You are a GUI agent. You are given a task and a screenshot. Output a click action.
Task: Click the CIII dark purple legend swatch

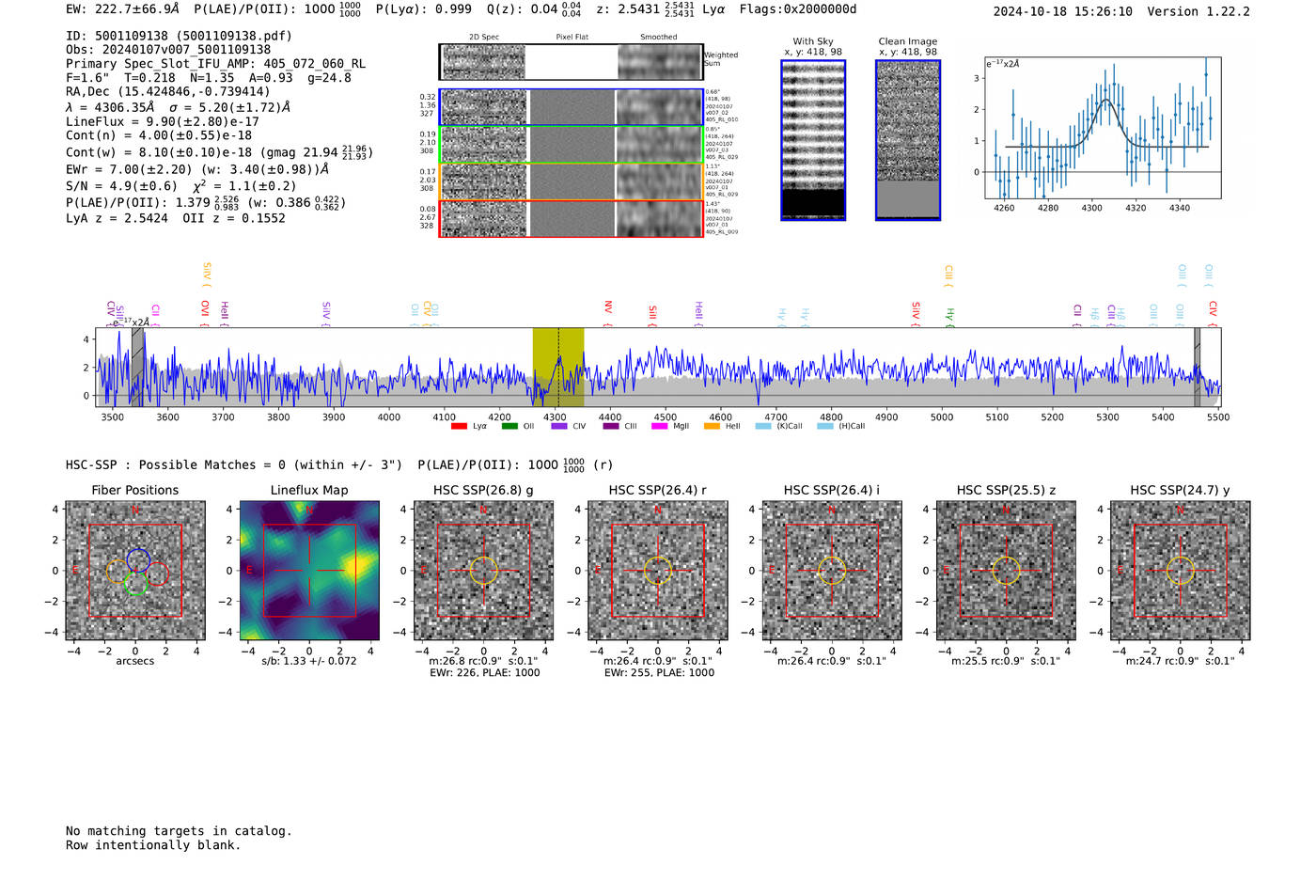pyautogui.click(x=611, y=426)
